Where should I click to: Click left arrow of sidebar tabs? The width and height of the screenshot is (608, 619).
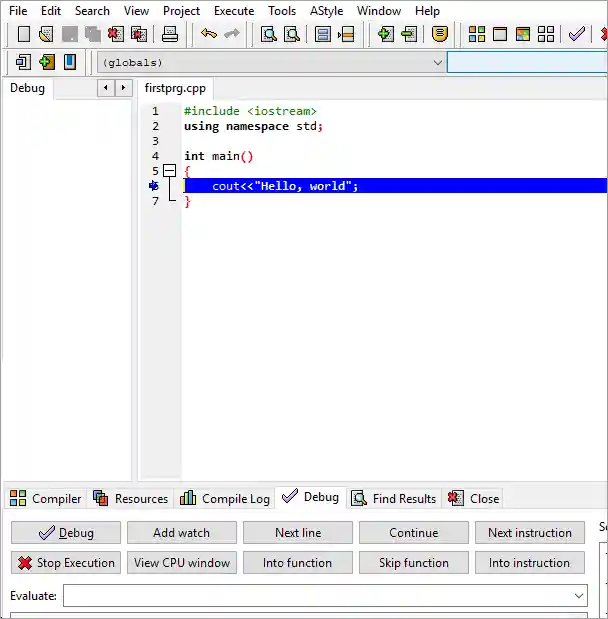click(106, 88)
